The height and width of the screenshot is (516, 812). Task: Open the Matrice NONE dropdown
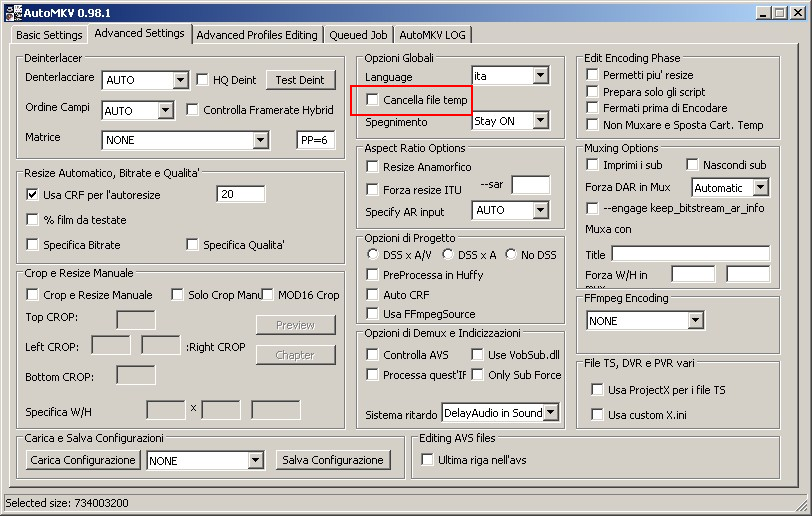click(x=260, y=139)
